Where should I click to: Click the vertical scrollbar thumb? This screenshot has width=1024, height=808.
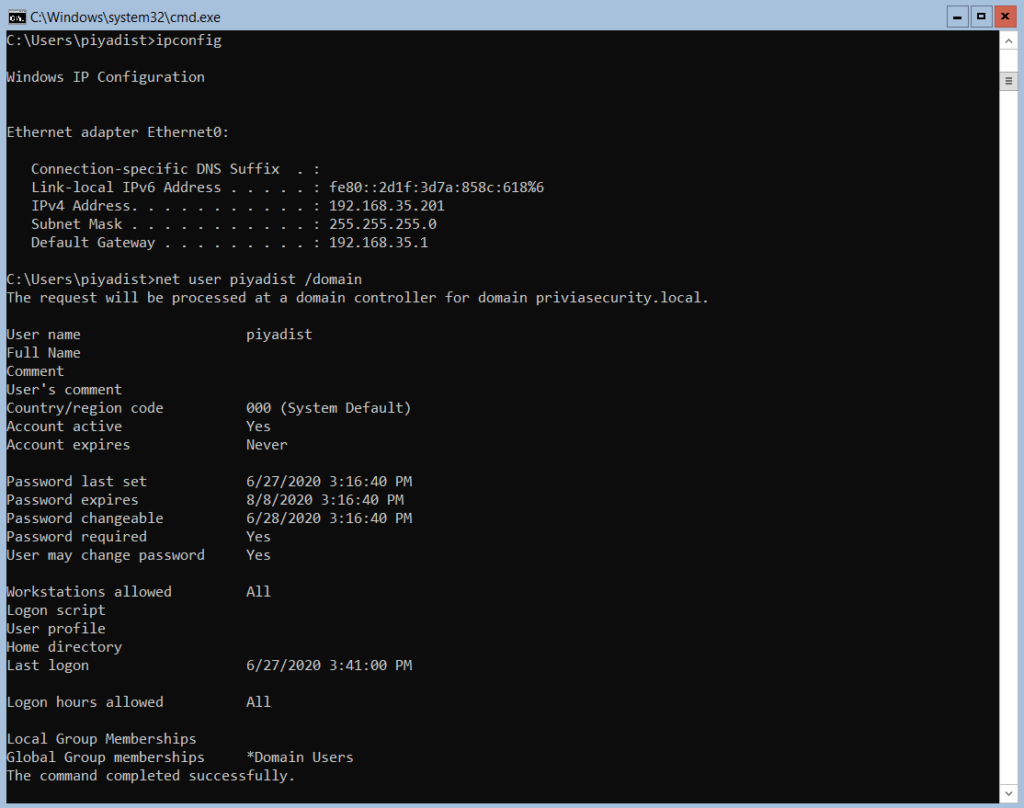click(x=1008, y=81)
